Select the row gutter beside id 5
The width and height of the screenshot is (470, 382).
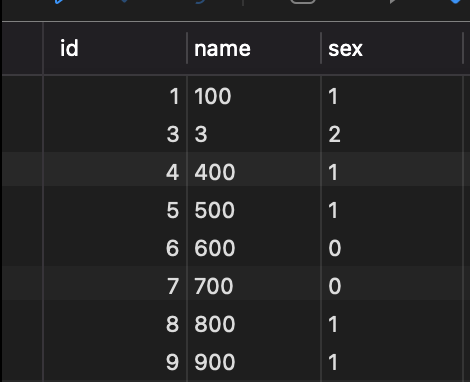click(x=22, y=210)
